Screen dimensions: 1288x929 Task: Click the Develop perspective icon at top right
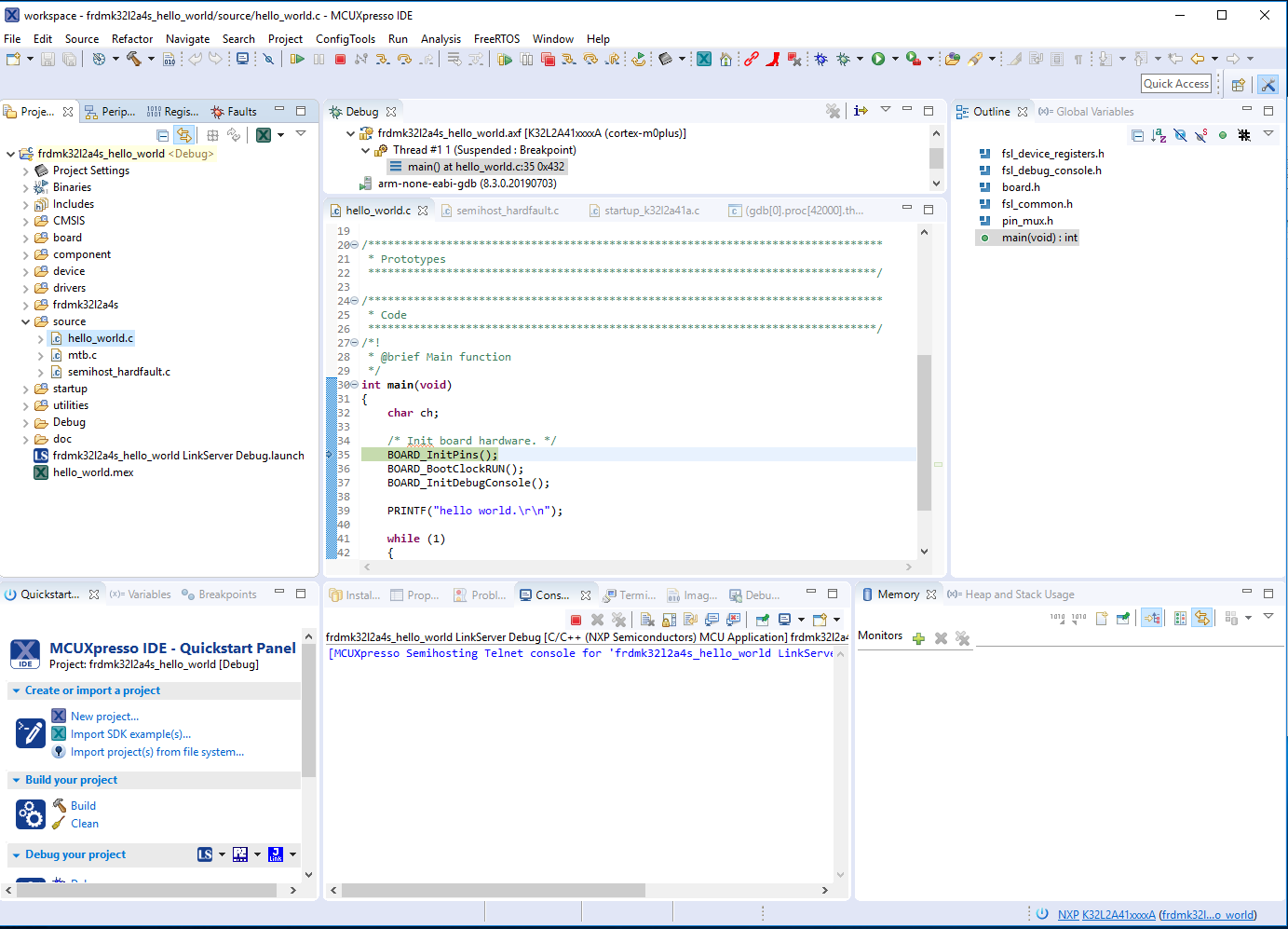tap(1268, 85)
